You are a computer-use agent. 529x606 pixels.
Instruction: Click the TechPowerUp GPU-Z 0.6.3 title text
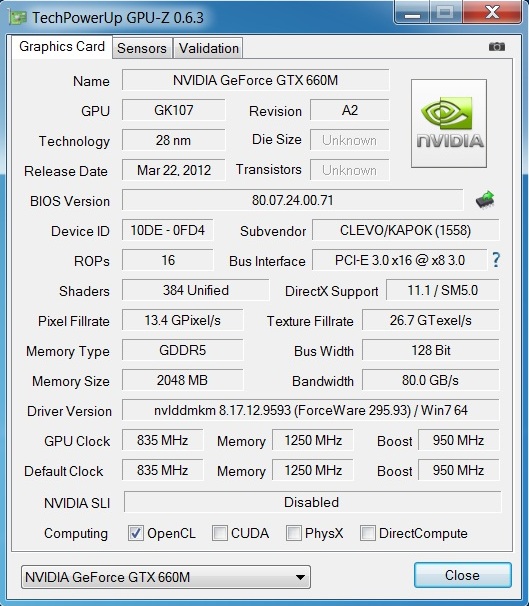tap(118, 18)
